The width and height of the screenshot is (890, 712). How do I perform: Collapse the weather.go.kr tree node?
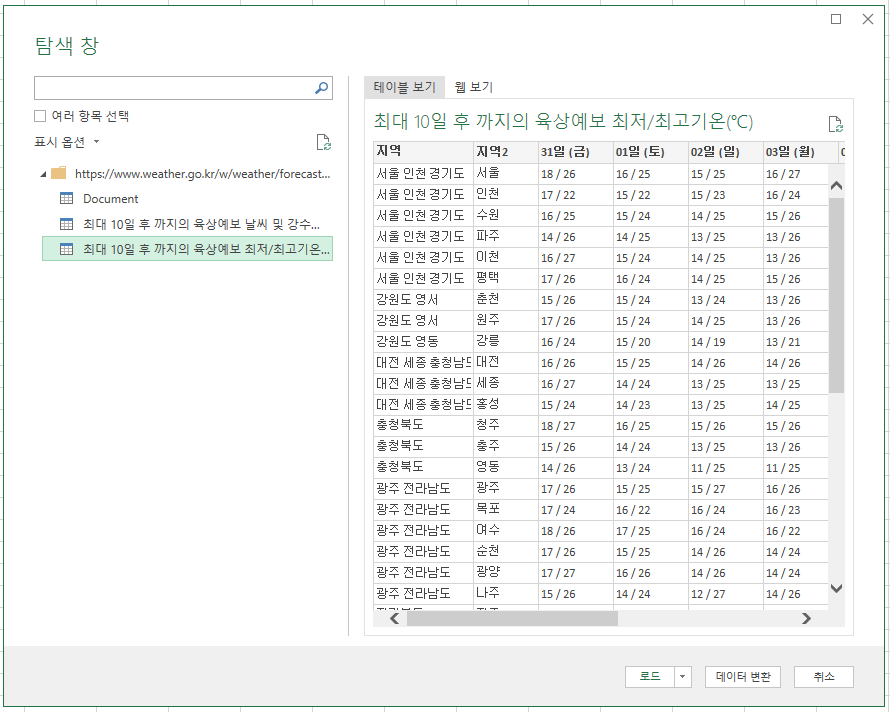click(x=42, y=172)
